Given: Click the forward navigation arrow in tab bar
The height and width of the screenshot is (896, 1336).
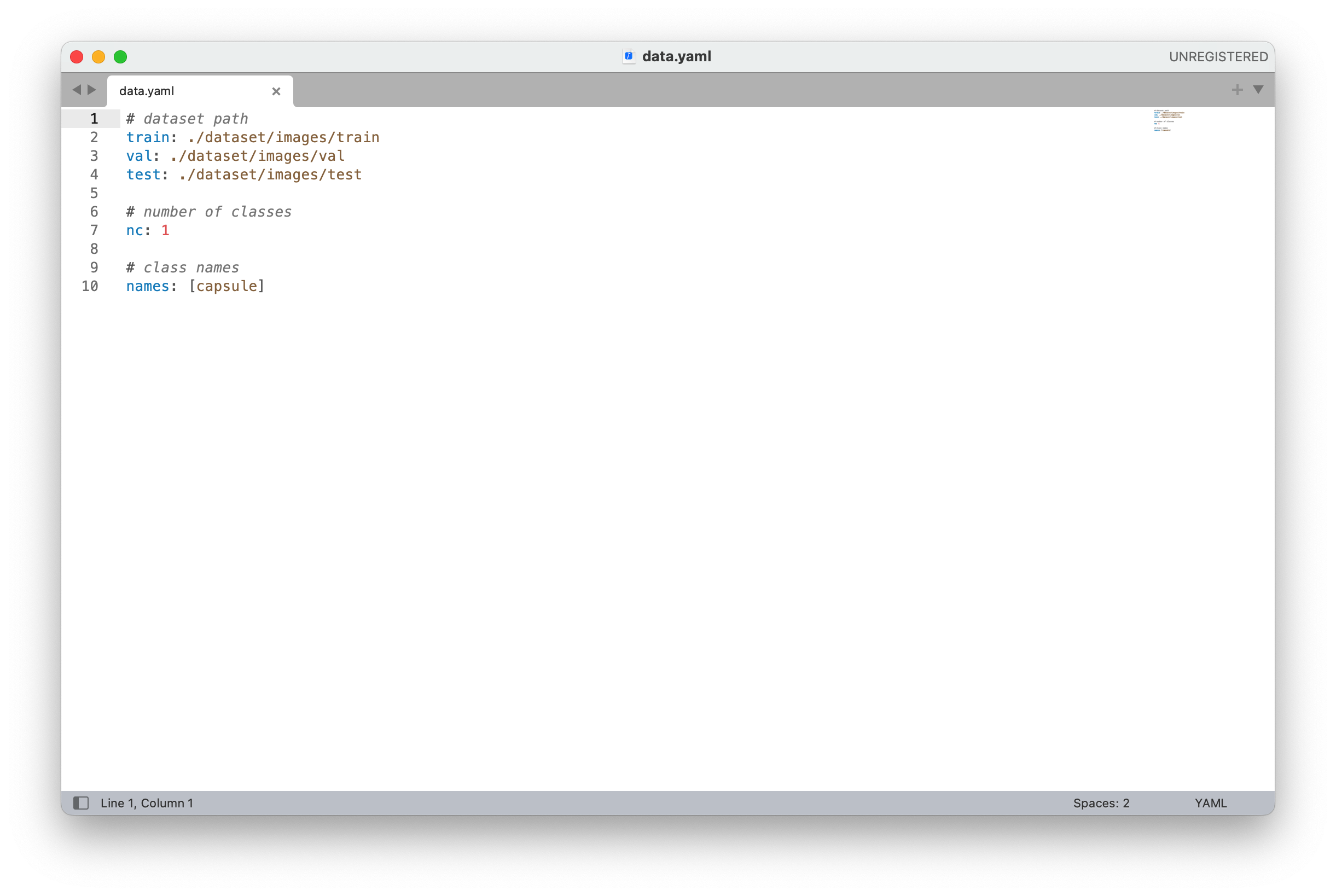Looking at the screenshot, I should 91,90.
